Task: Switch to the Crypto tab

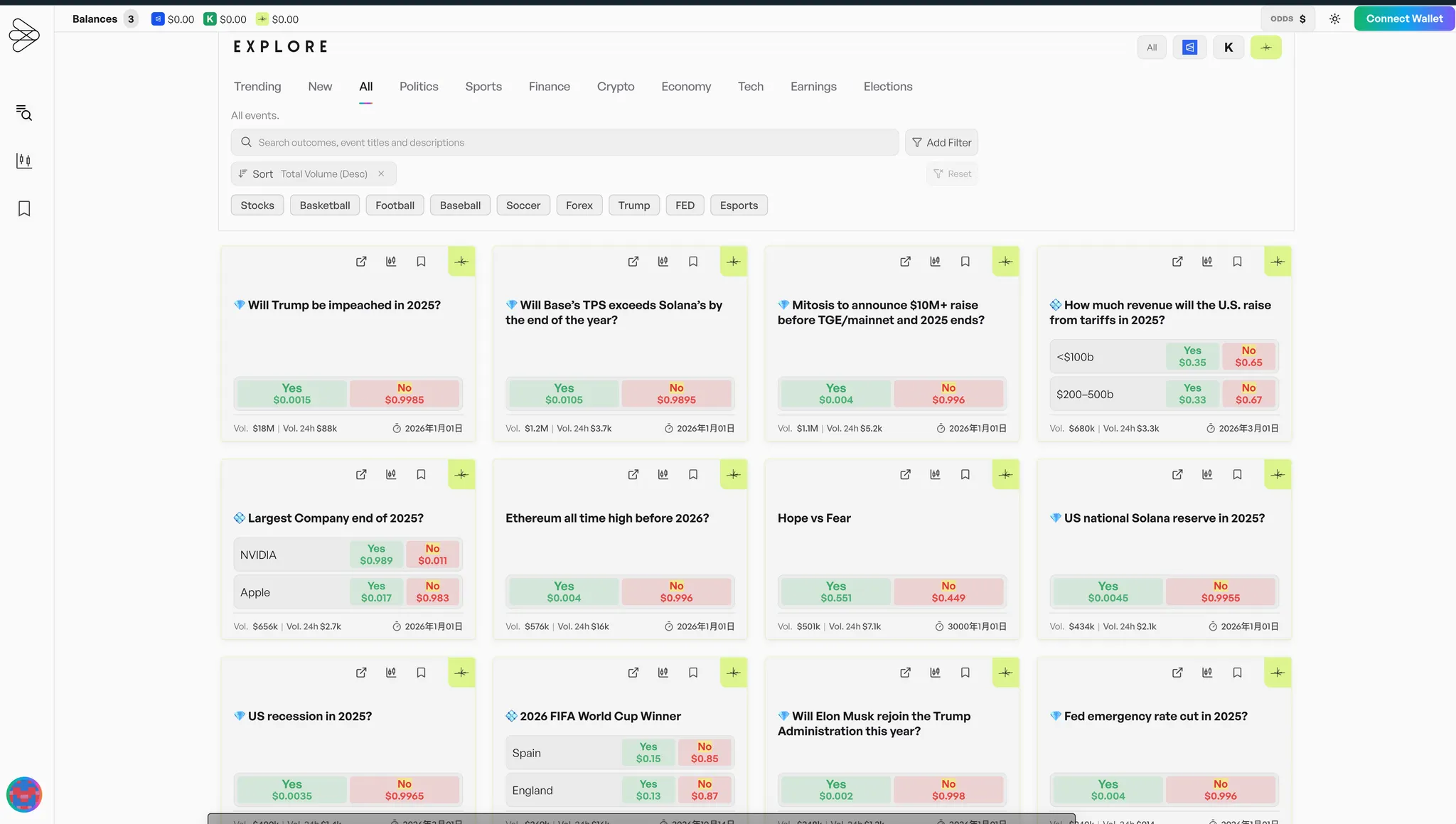Action: coord(615,87)
